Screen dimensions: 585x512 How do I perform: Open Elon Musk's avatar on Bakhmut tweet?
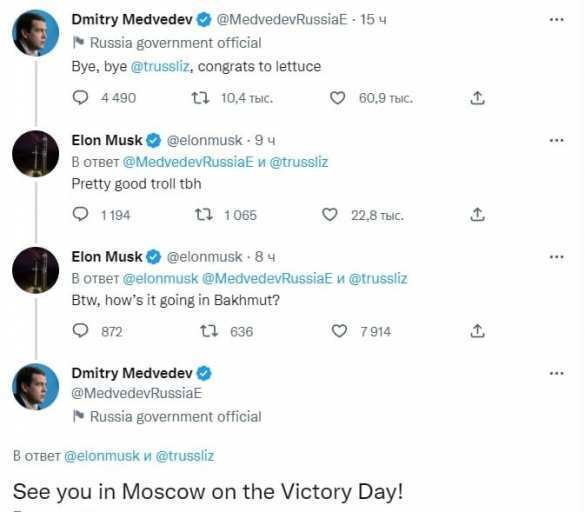click(35, 270)
